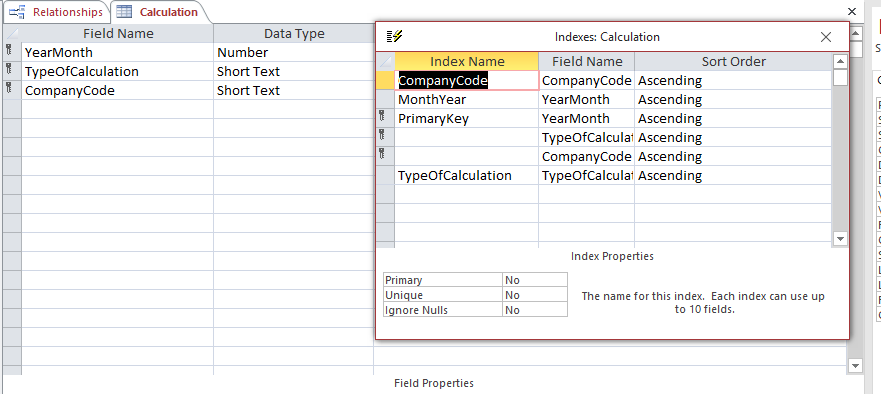Select the PrimaryKey index name

click(x=467, y=119)
